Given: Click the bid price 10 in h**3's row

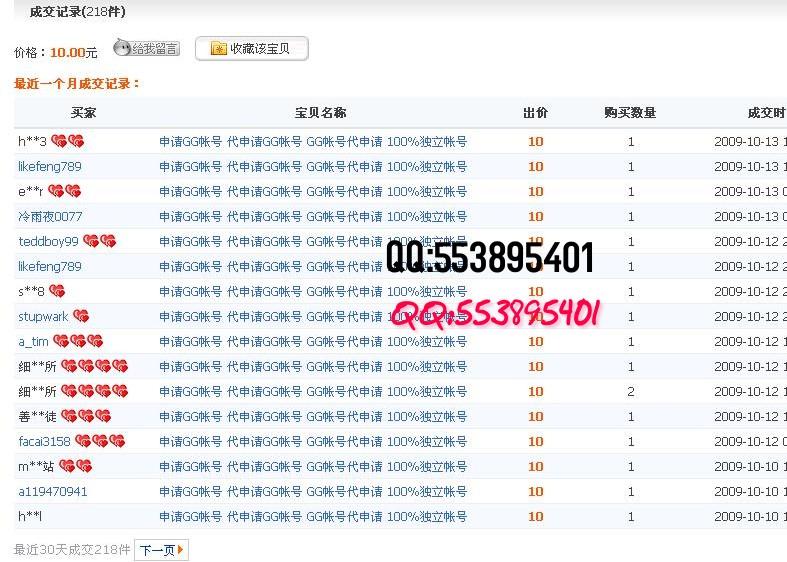Looking at the screenshot, I should pyautogui.click(x=536, y=142).
